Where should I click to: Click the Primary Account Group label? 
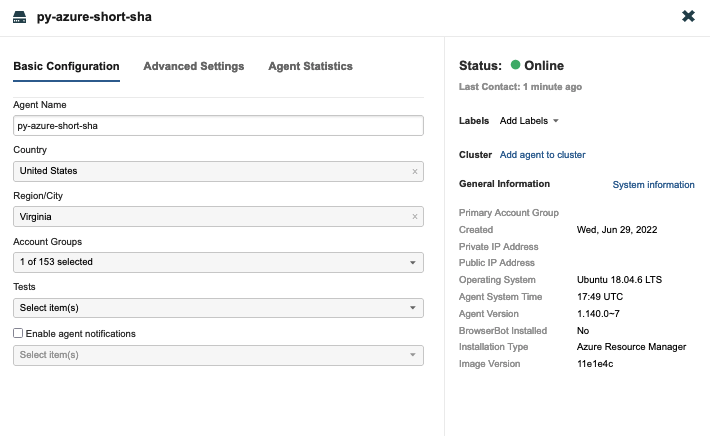509,213
